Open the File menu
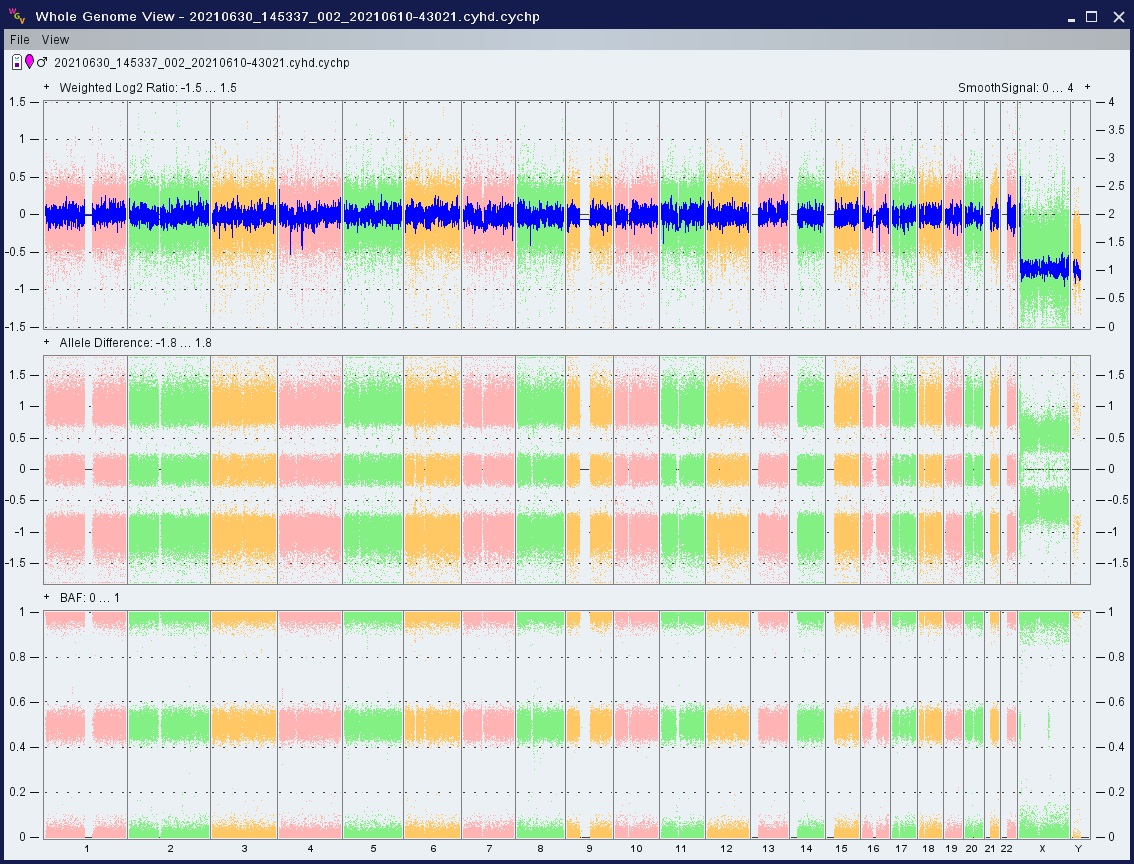The image size is (1134, 864). 20,40
